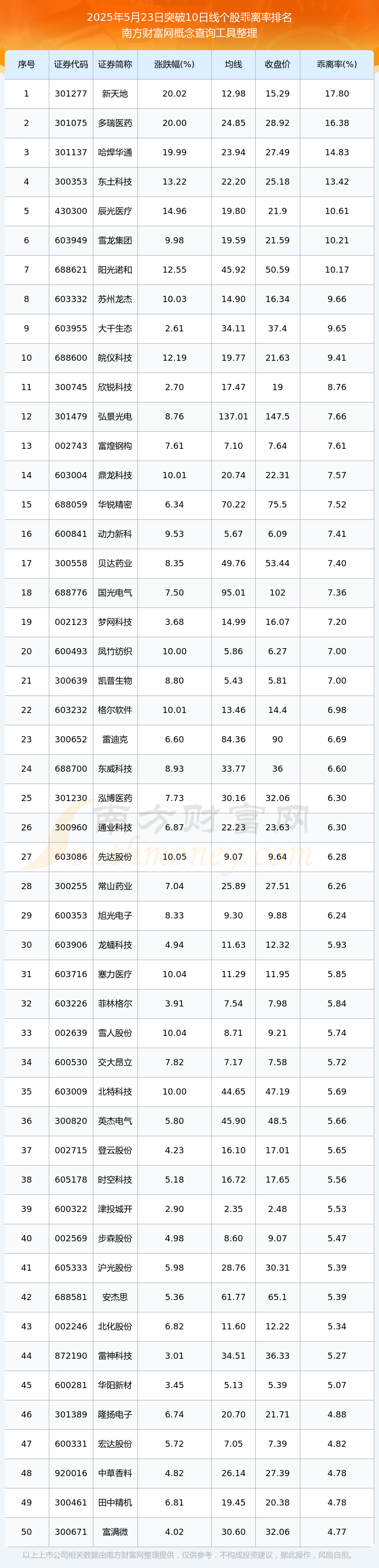
Task: Click stock name 阳光诺和
Action: coord(115,270)
